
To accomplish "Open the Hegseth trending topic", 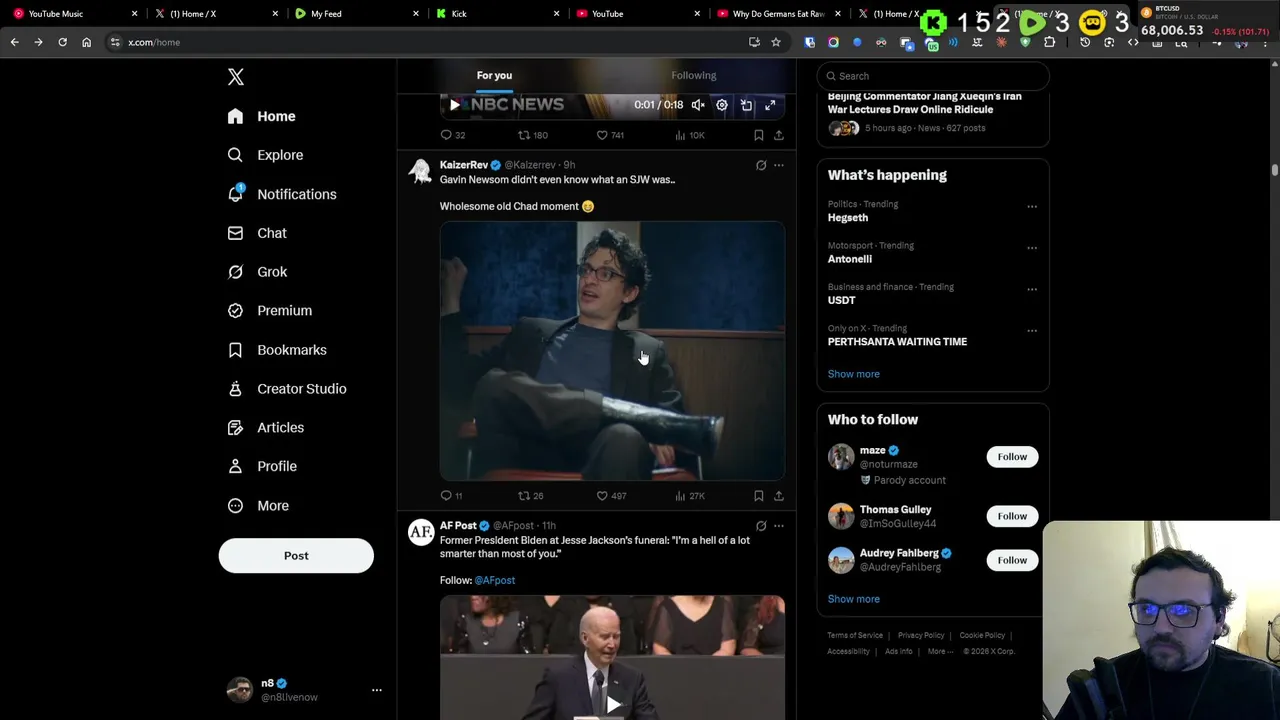I will pyautogui.click(x=848, y=218).
